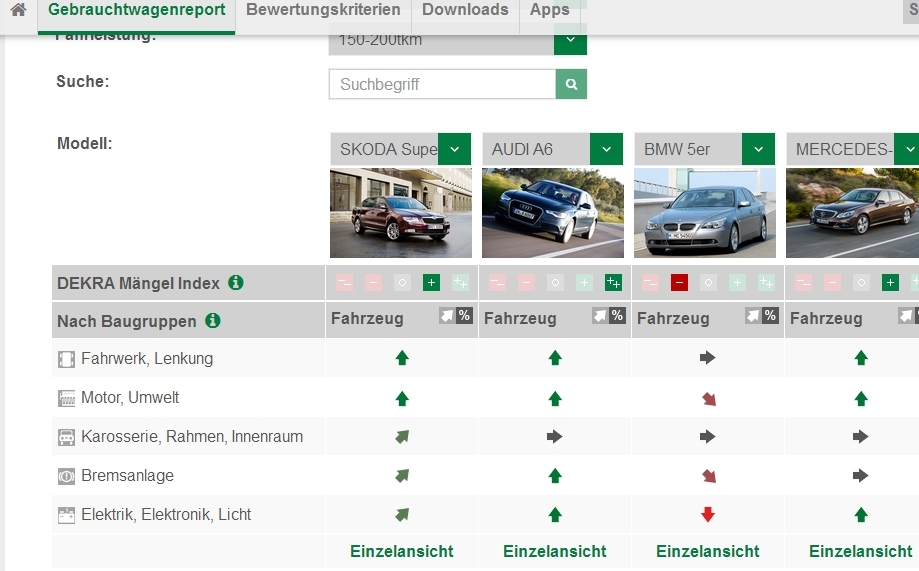Click Skoda's Bremsanlage diagonal-up arrow
This screenshot has width=919, height=571.
click(402, 475)
